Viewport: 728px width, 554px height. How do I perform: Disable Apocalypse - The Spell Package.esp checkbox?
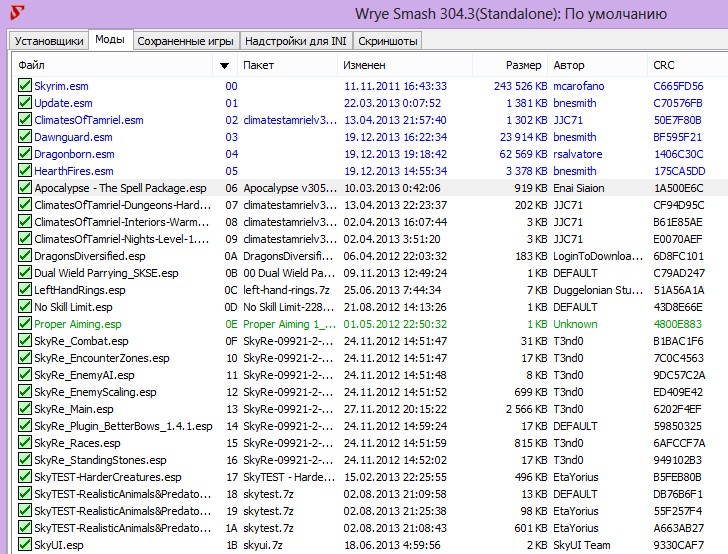tap(25, 188)
